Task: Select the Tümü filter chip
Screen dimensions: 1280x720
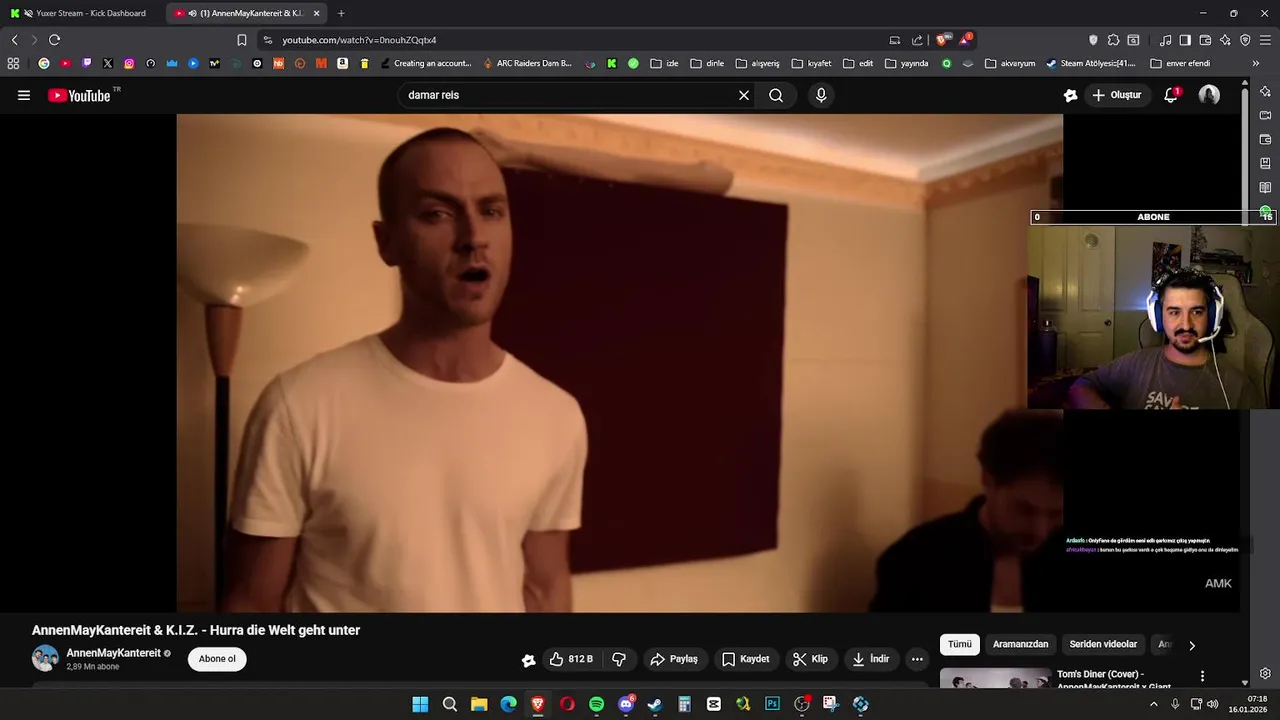Action: 960,645
